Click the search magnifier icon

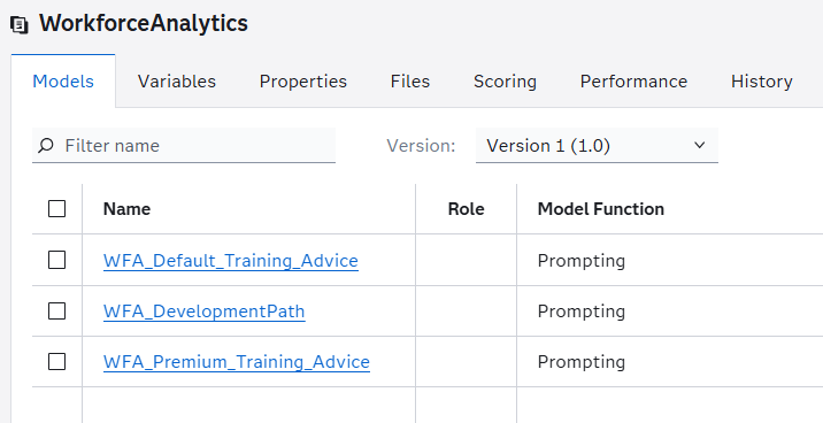click(x=46, y=145)
